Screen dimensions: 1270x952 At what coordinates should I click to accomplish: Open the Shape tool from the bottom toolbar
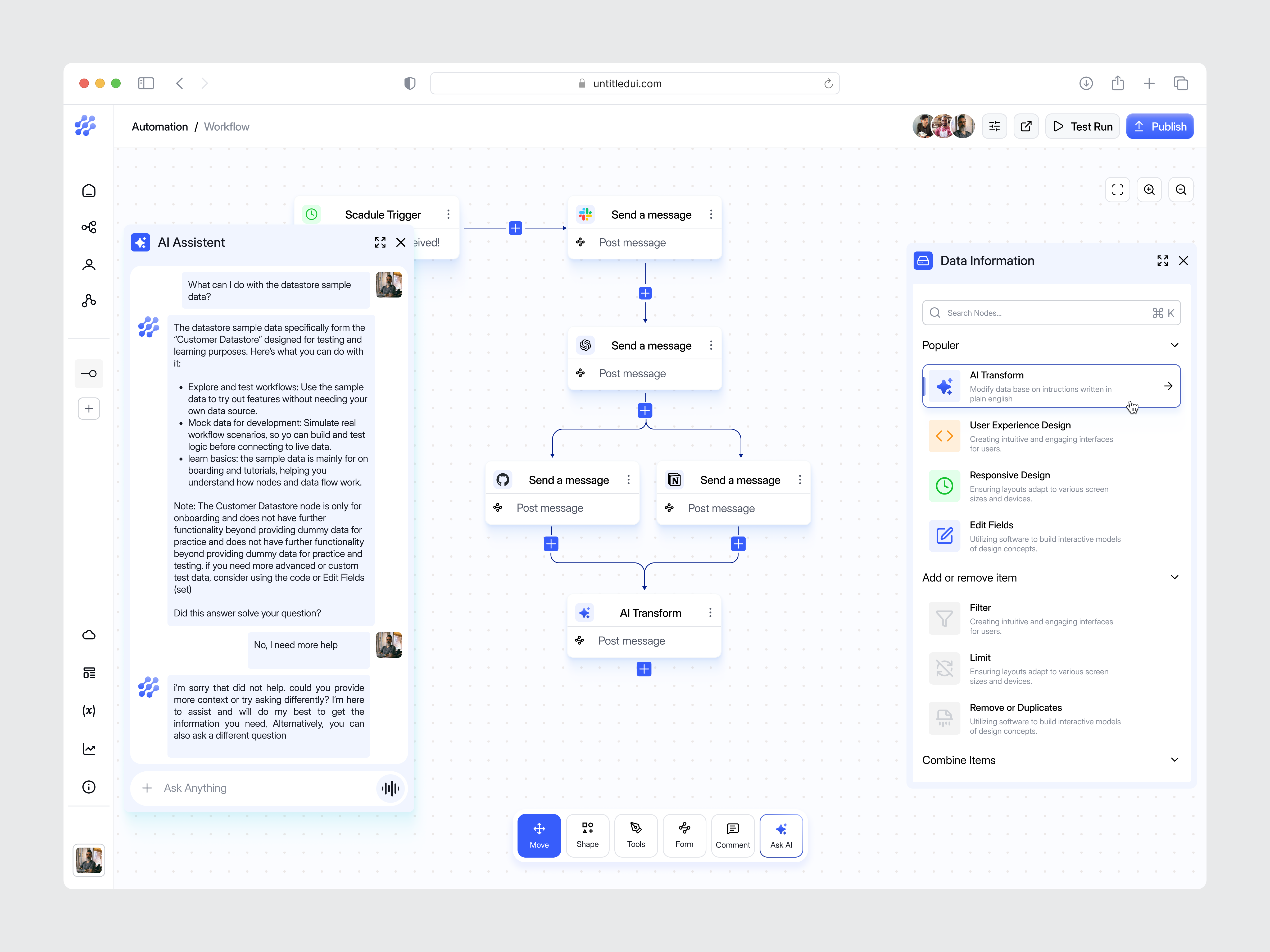point(587,835)
